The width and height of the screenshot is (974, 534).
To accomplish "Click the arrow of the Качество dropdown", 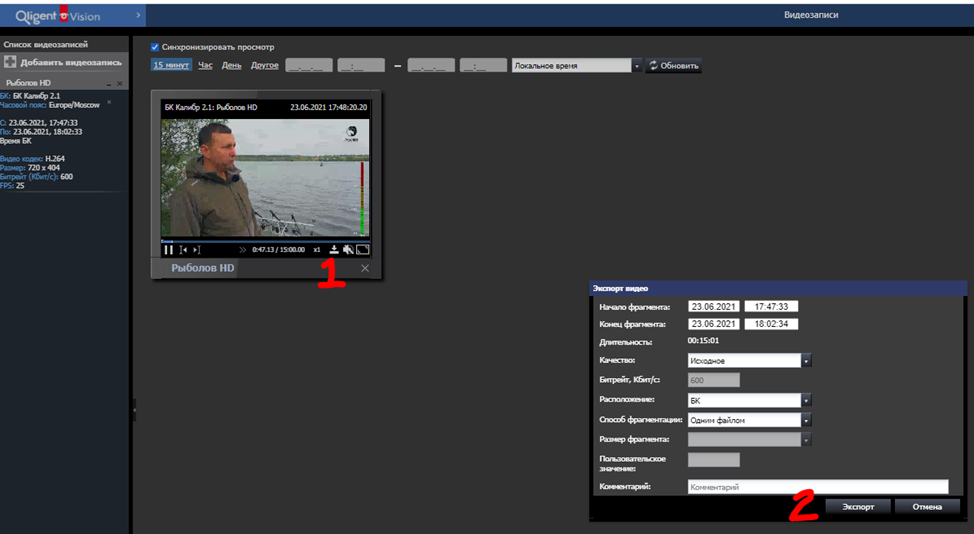I will point(806,361).
